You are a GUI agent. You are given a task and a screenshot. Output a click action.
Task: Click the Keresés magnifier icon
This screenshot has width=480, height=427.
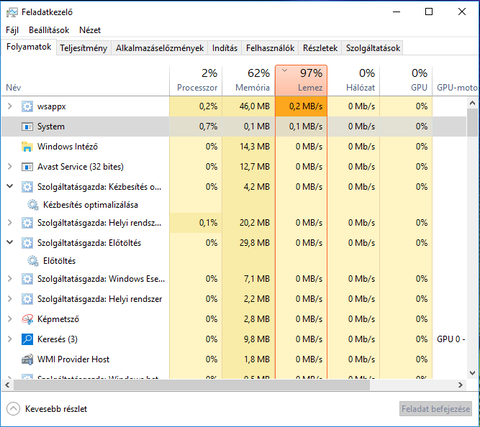point(27,339)
